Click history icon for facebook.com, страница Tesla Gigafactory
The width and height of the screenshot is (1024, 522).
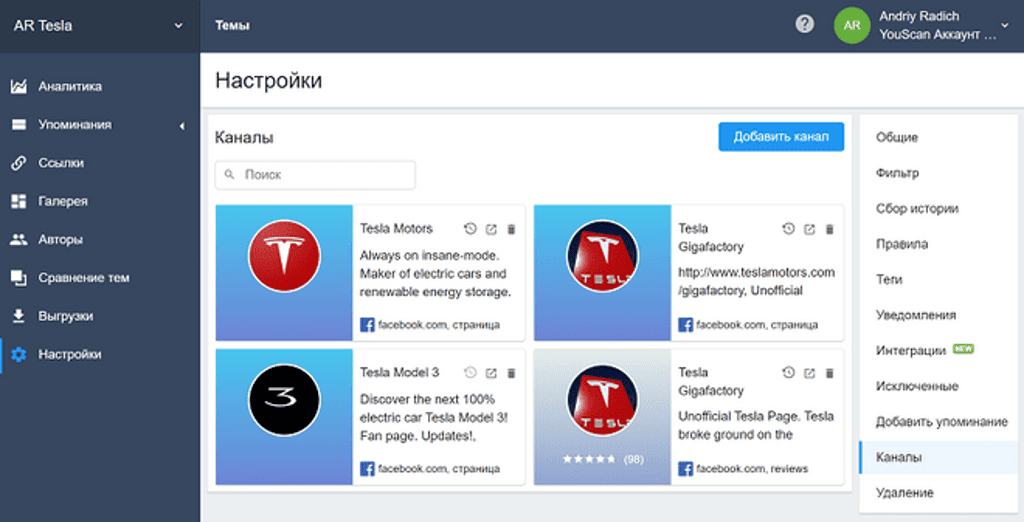(788, 229)
